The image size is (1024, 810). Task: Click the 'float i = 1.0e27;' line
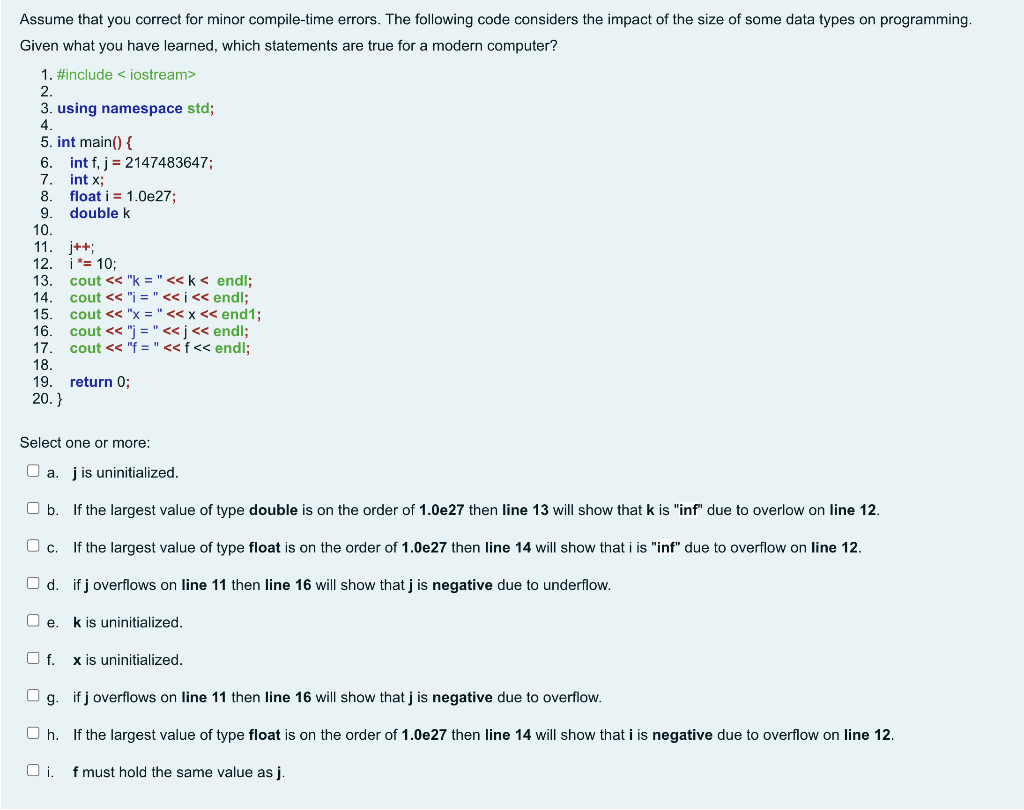[x=124, y=196]
